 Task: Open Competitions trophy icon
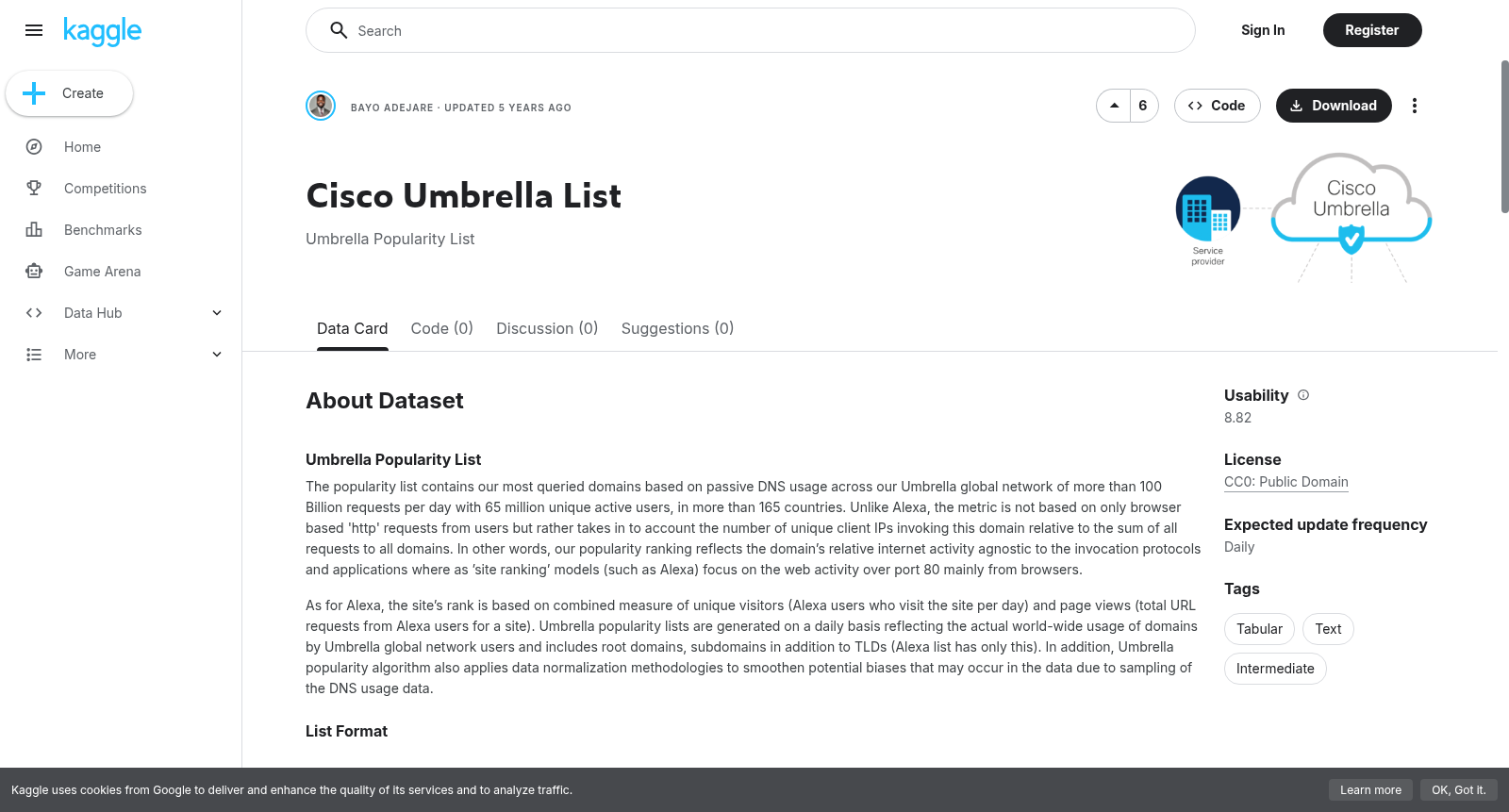34,189
